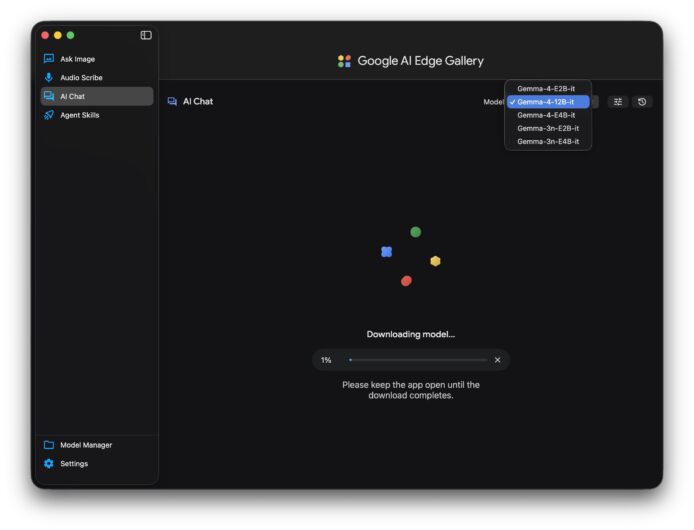Click the keep the app open notice
694x530 pixels.
411,390
